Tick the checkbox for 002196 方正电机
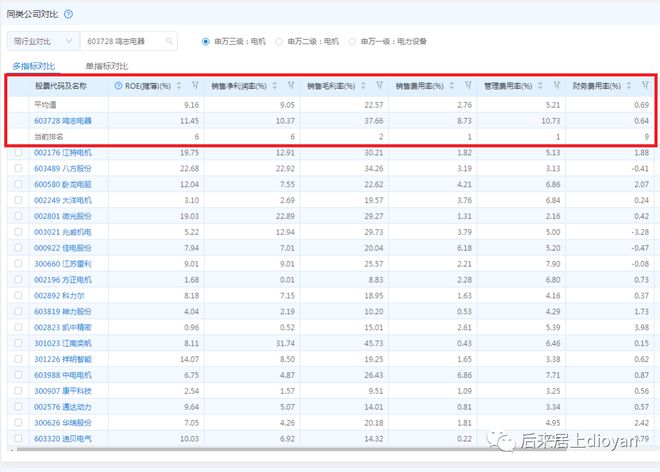The width and height of the screenshot is (660, 472). 19,280
